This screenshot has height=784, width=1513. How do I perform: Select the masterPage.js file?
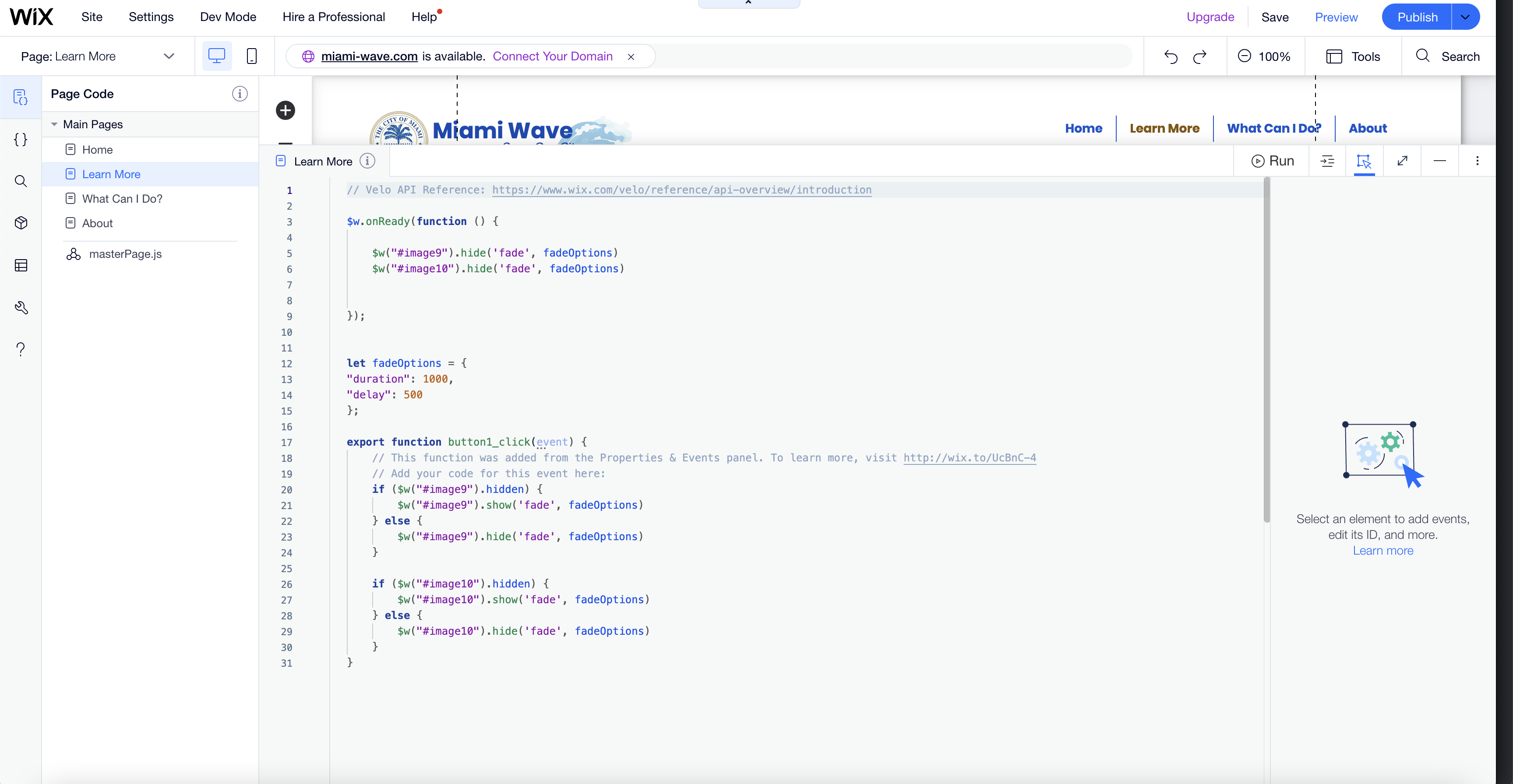[x=125, y=254]
